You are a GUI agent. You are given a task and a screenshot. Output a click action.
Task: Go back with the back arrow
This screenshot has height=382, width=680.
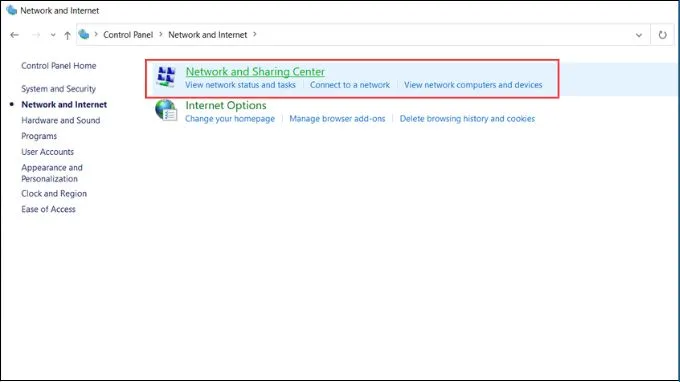pos(14,35)
